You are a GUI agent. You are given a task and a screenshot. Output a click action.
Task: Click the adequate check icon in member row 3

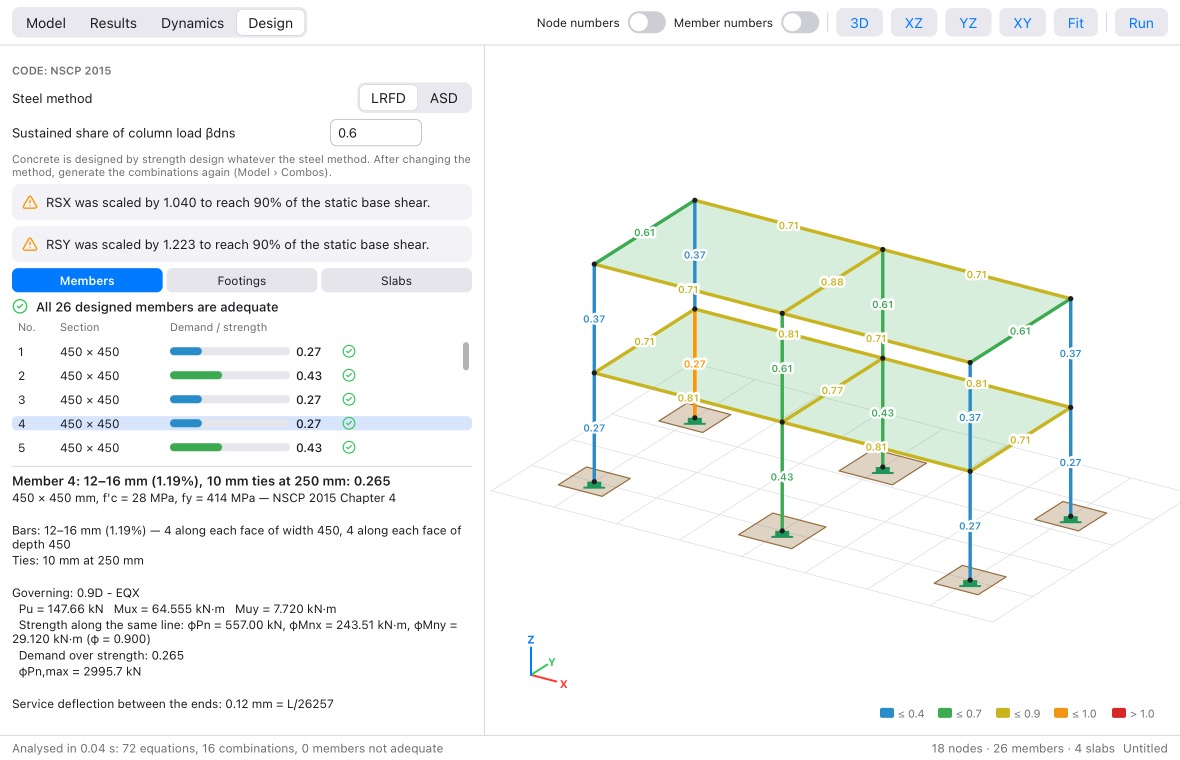(x=349, y=400)
